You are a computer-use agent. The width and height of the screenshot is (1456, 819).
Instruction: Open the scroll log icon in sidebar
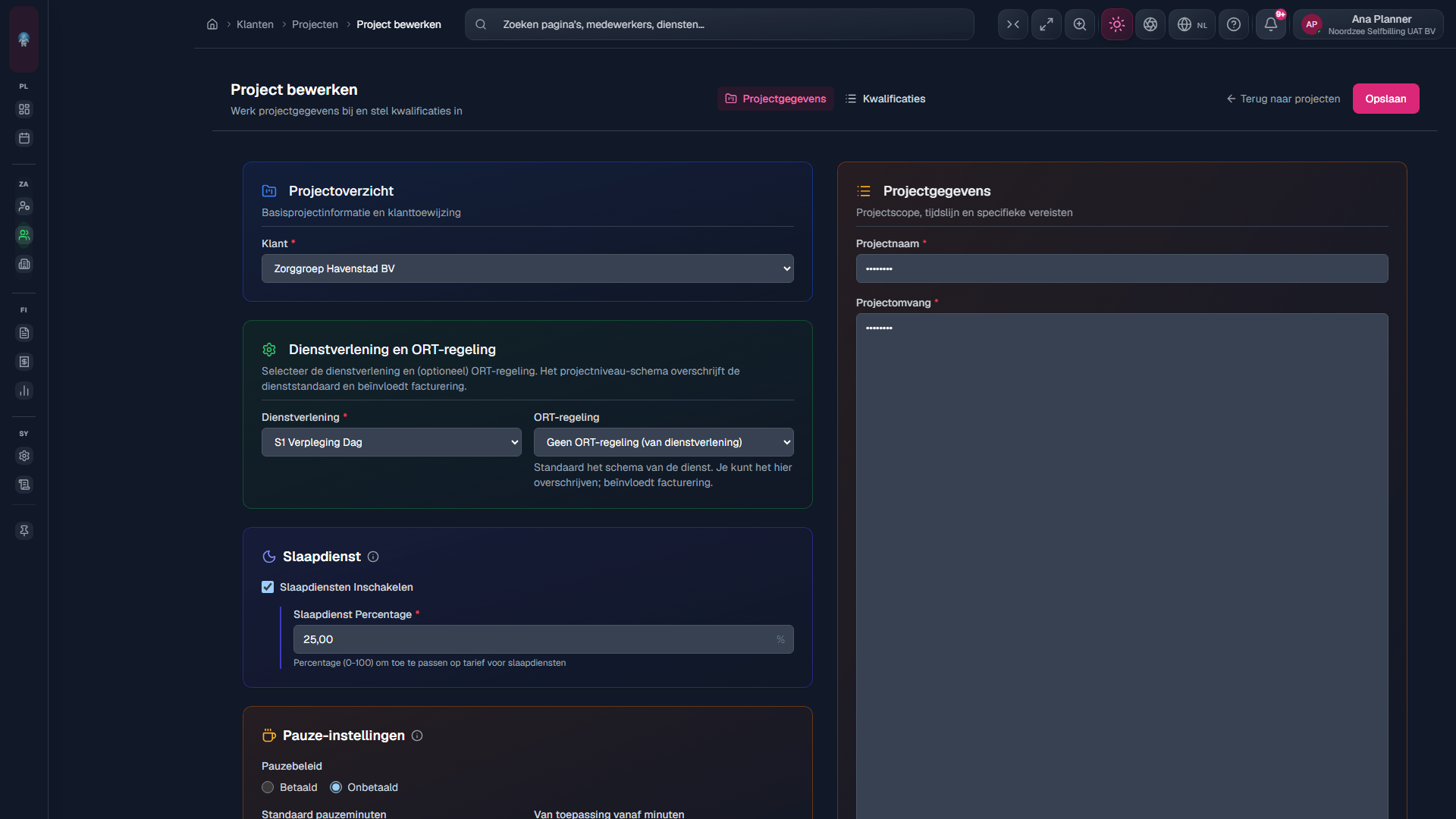click(24, 485)
